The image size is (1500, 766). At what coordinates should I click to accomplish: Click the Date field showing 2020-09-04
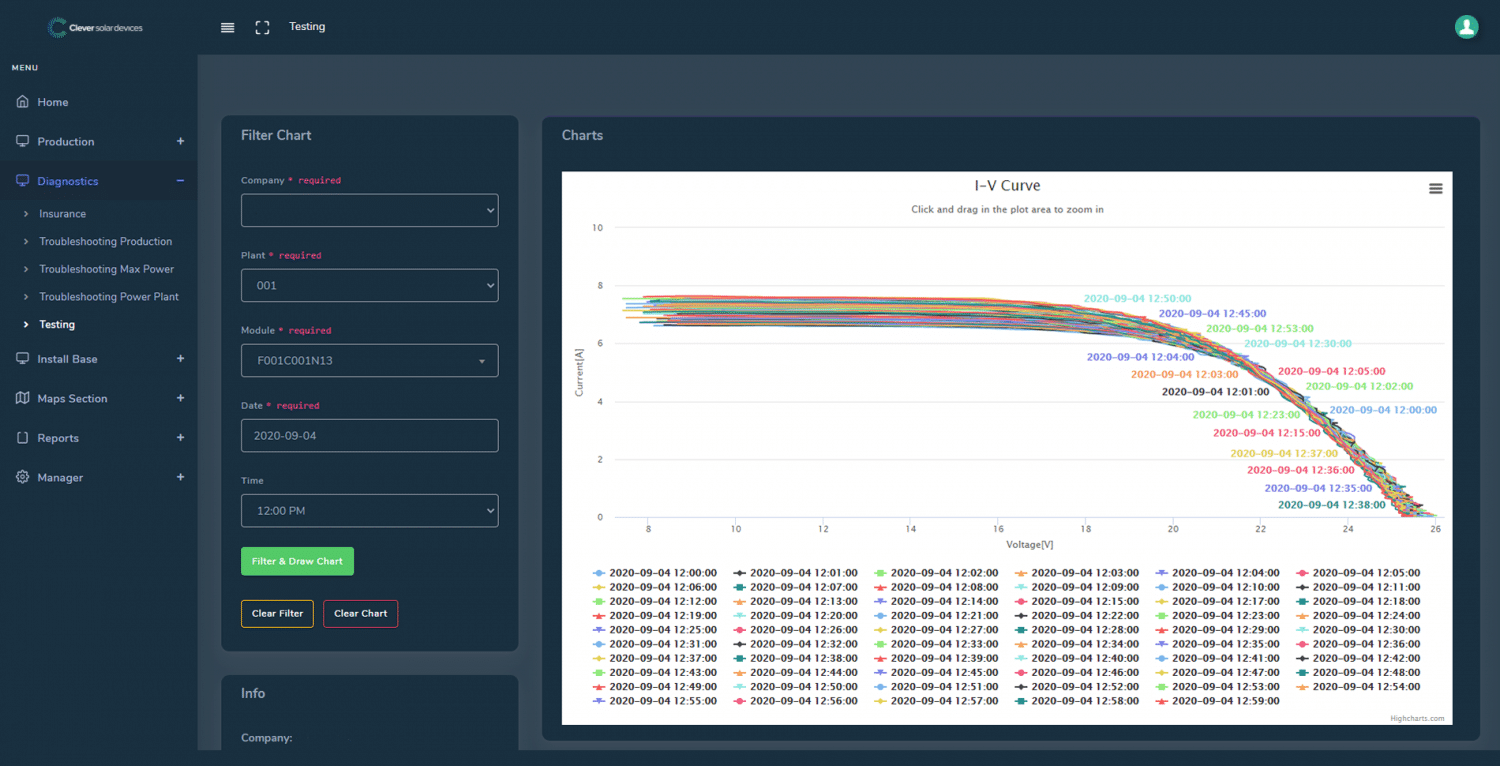[369, 436]
